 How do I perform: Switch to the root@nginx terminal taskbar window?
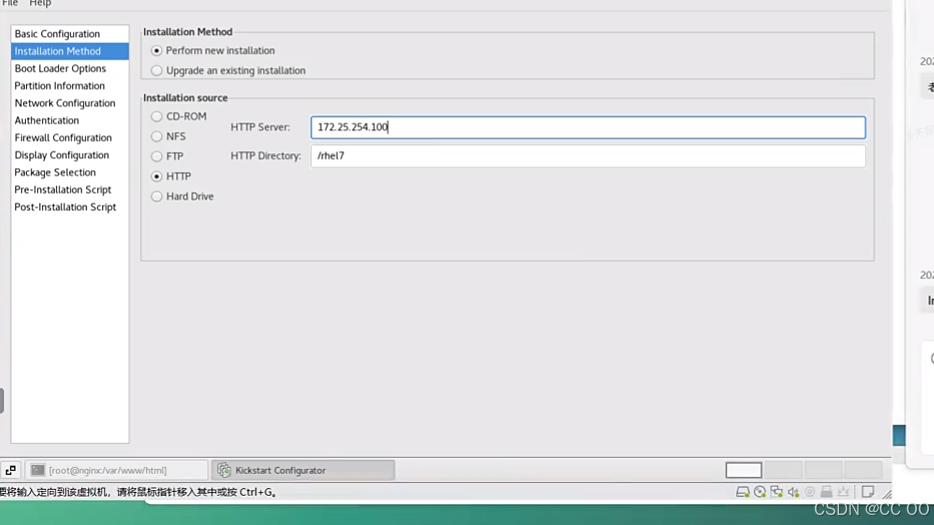[116, 470]
